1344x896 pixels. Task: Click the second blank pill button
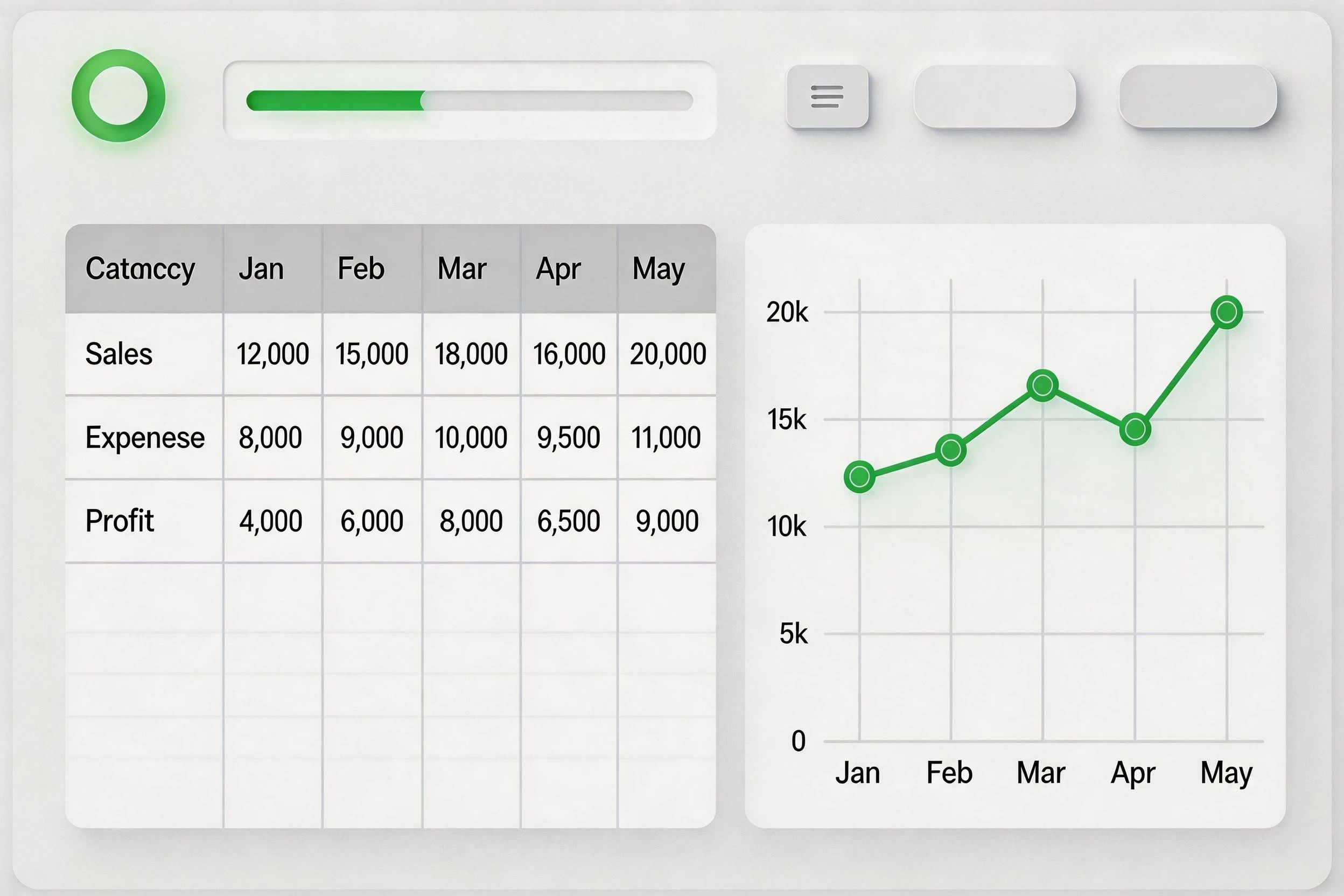point(1198,96)
